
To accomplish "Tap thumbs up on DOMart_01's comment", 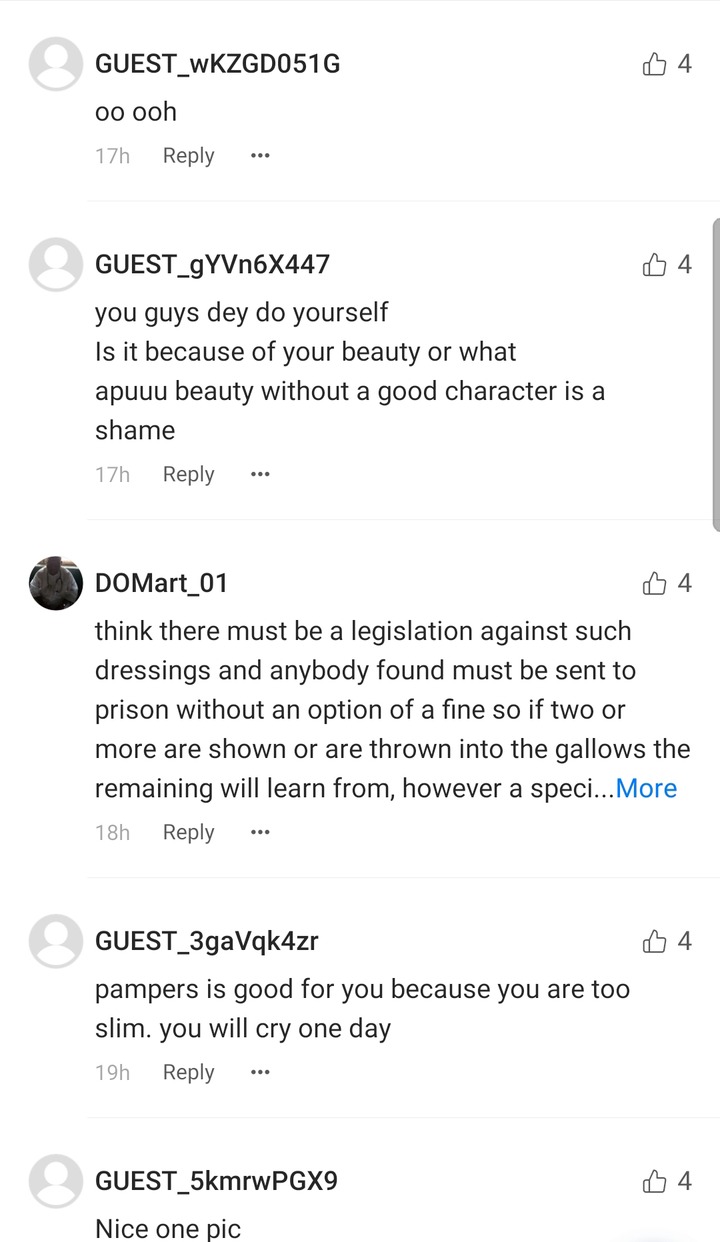I will [655, 583].
